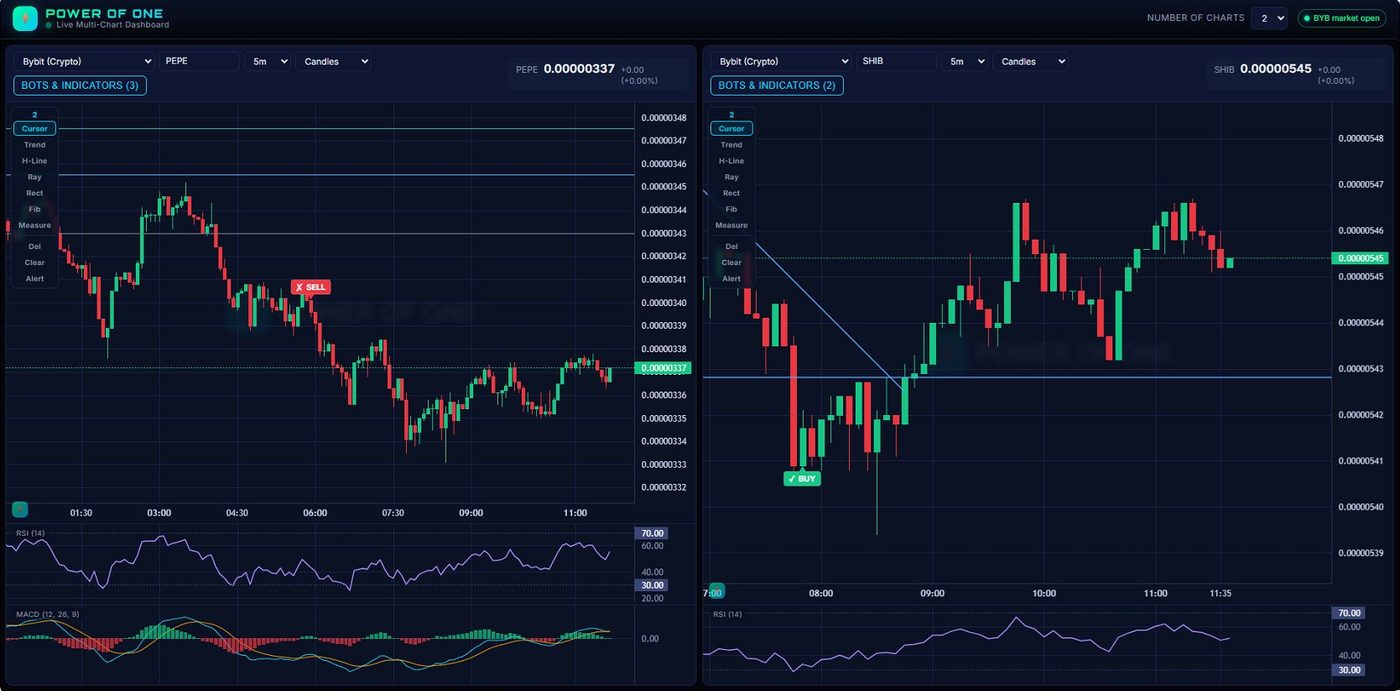The image size is (1400, 691).
Task: Open the SHIB chart Candles type dropdown
Action: point(1030,62)
